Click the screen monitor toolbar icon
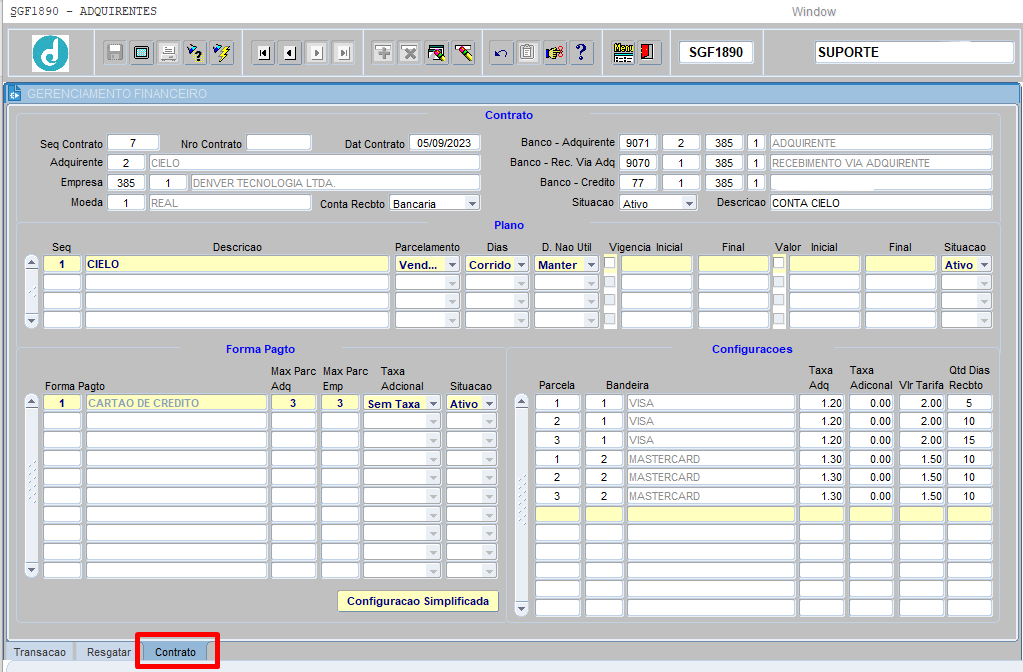Screen dimensions: 1023x672 (142, 52)
